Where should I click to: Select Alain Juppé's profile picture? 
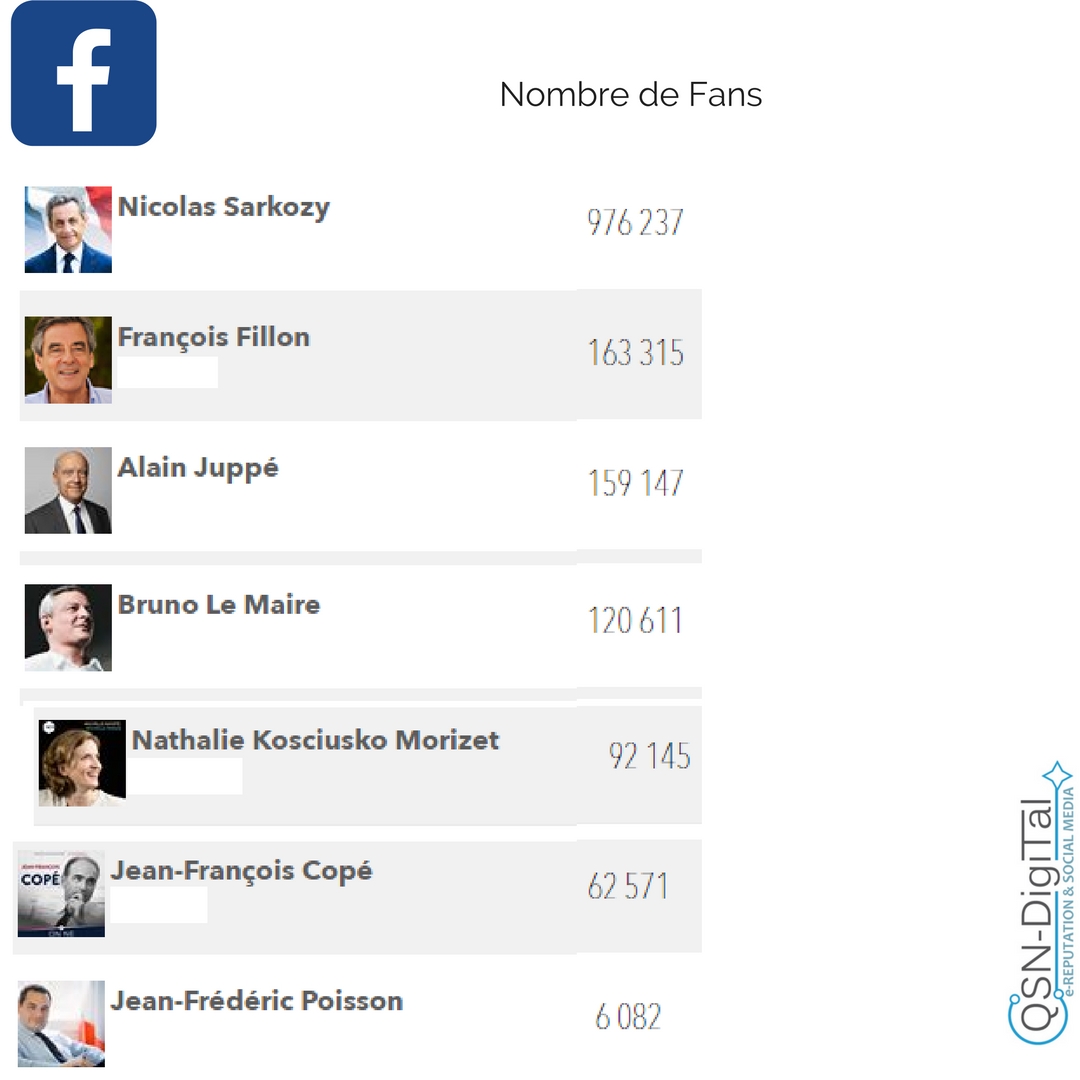(x=68, y=490)
